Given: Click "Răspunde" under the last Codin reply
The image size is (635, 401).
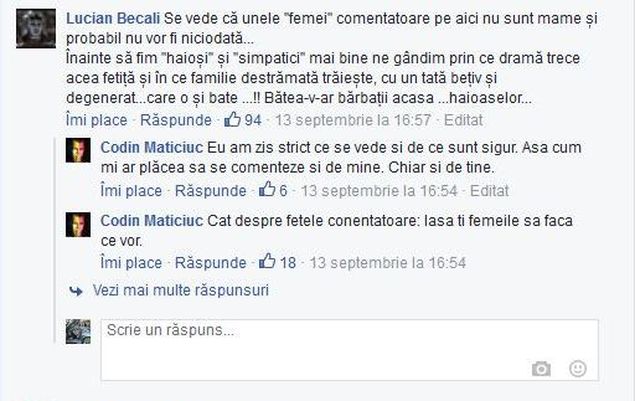Looking at the screenshot, I should 210,263.
